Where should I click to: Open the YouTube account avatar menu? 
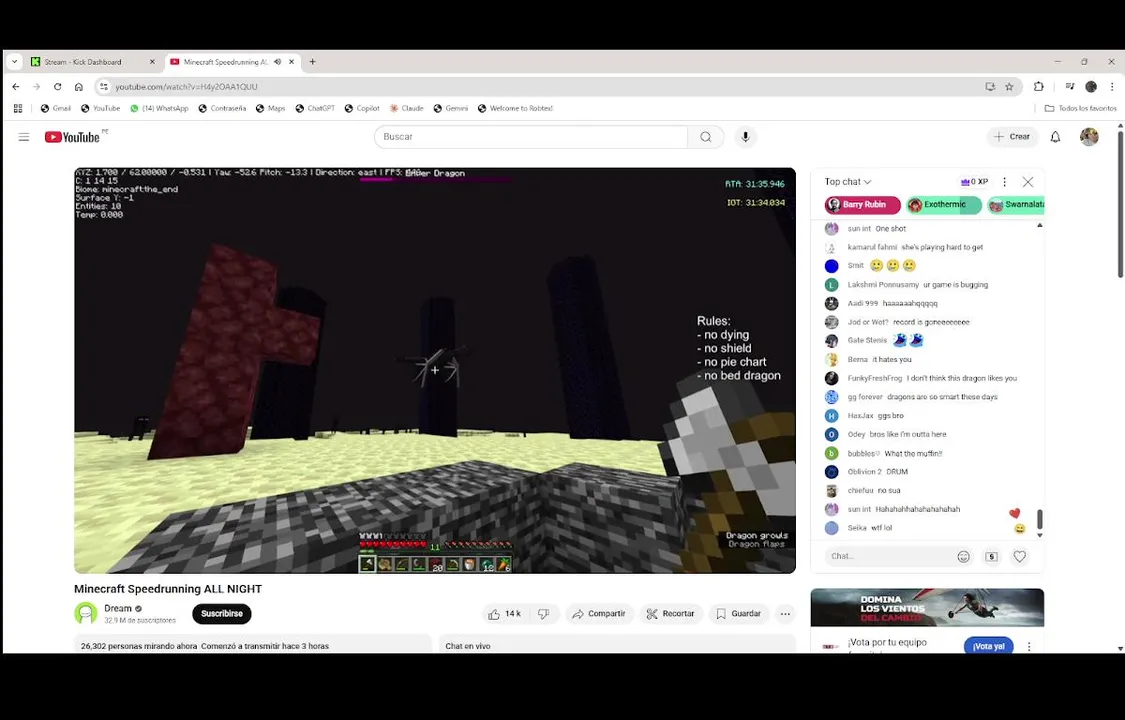[x=1089, y=137]
